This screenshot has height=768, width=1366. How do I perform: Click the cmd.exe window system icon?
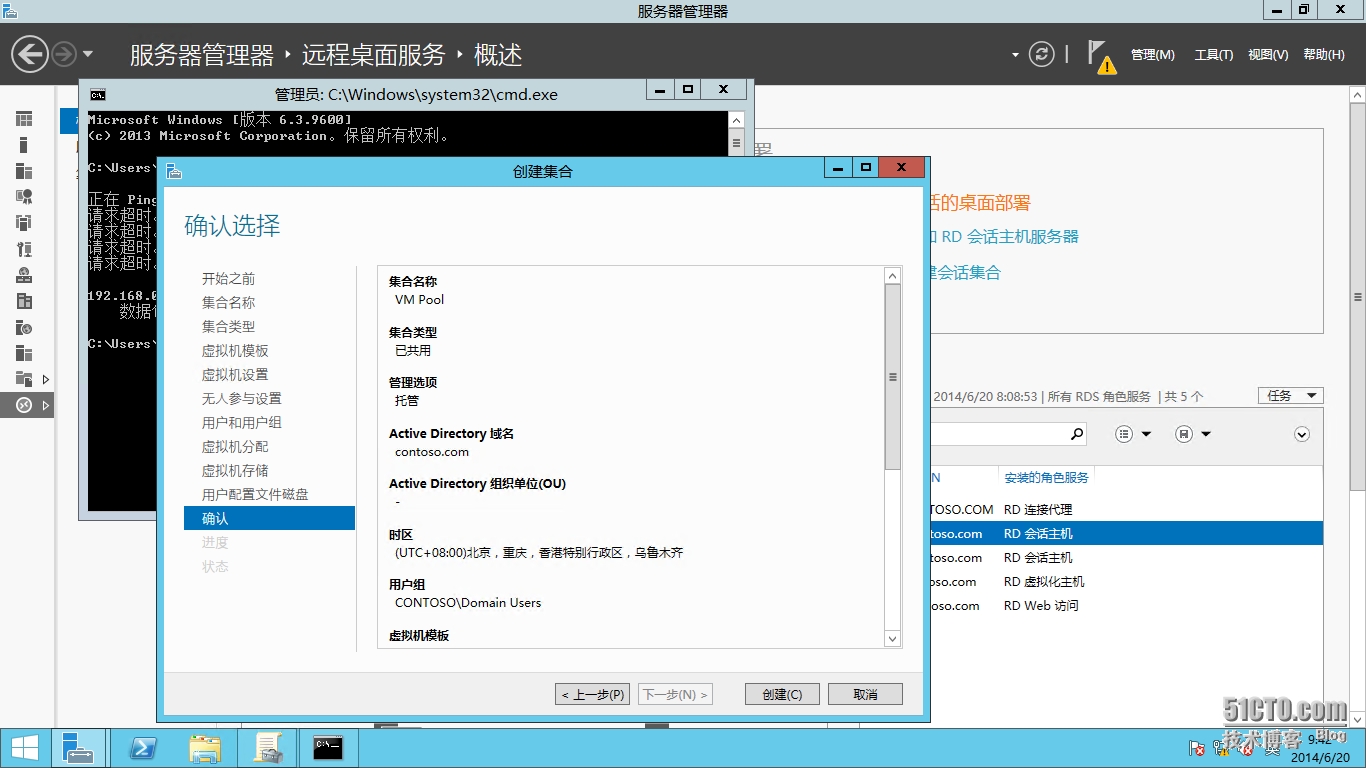[x=97, y=95]
